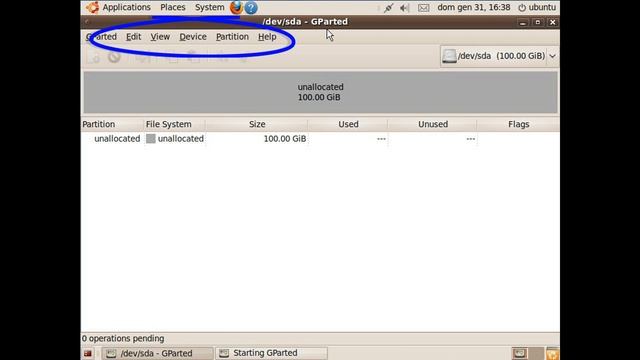Screen dimensions: 640x360
Task: Minimize the GParted window
Action: tap(523, 22)
